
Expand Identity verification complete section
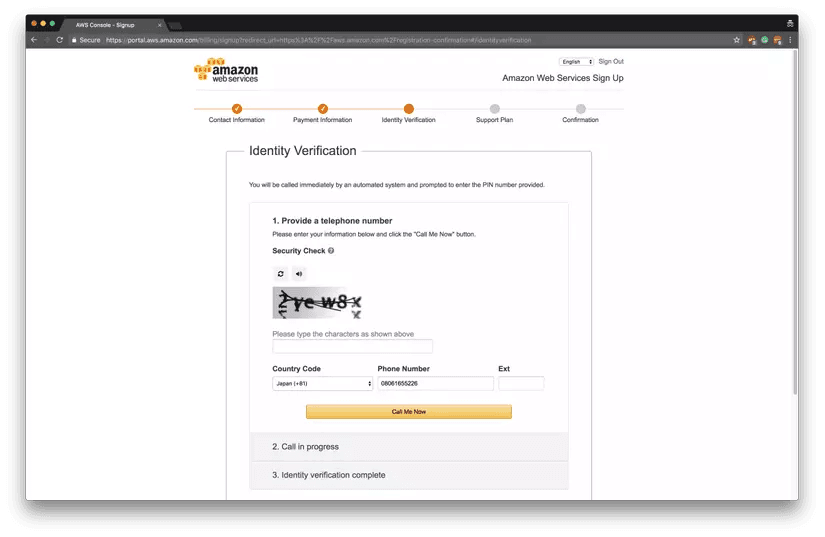click(409, 475)
